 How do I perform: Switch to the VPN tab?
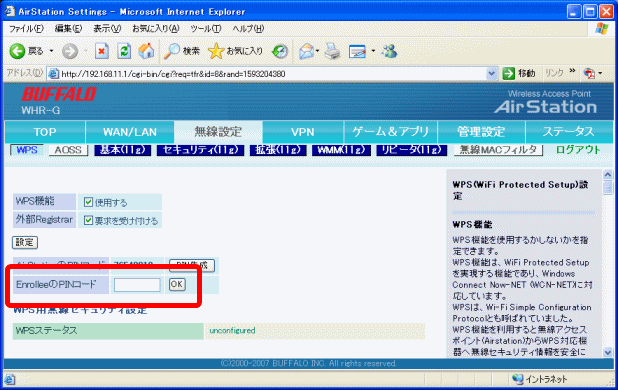[x=303, y=132]
